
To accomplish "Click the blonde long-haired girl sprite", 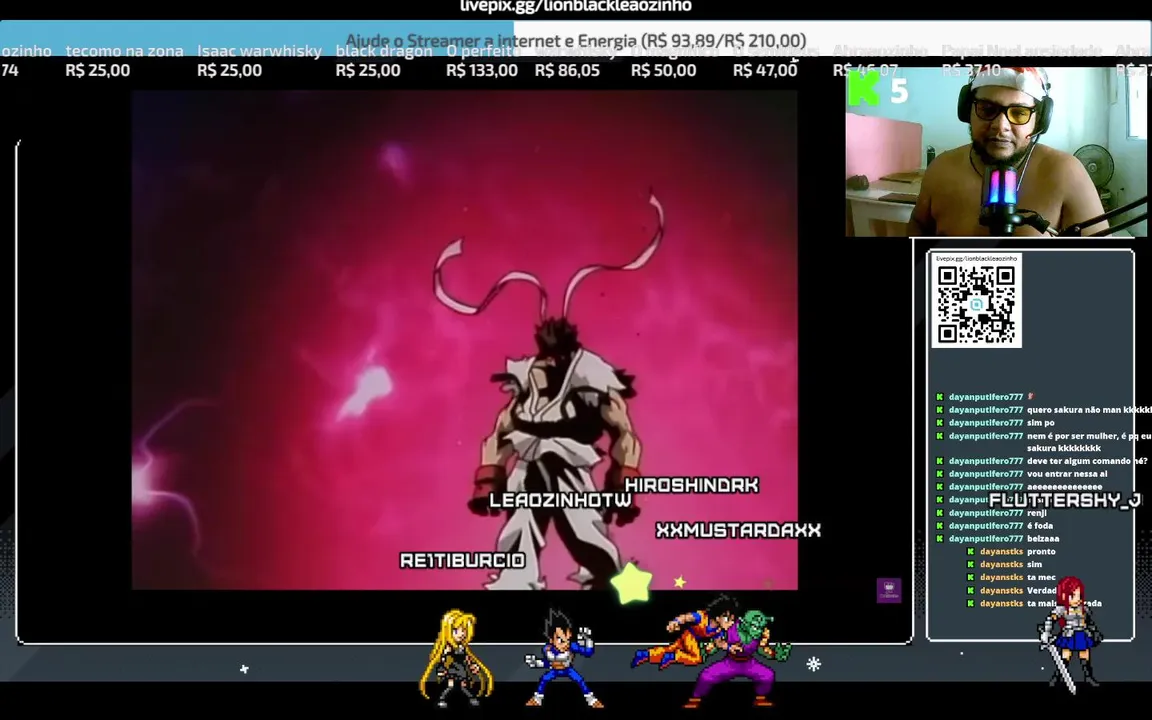I will (x=454, y=658).
